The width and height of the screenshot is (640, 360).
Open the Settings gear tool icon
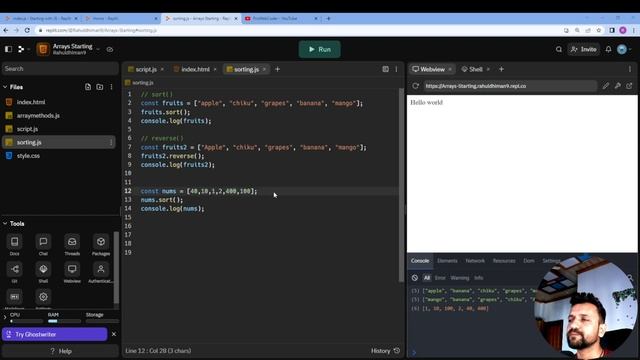point(43,297)
